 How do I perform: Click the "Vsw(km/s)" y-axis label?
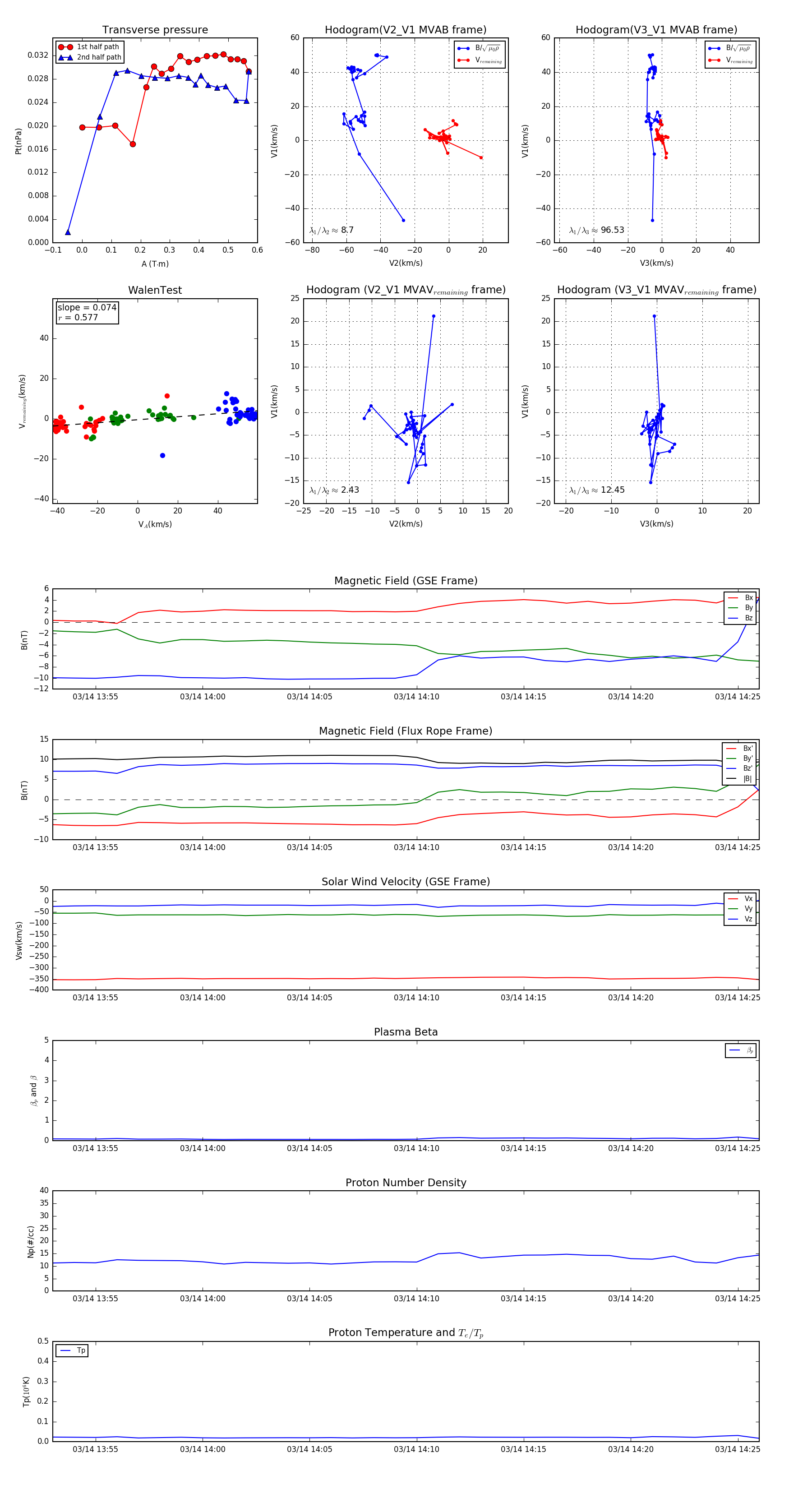click(x=19, y=940)
